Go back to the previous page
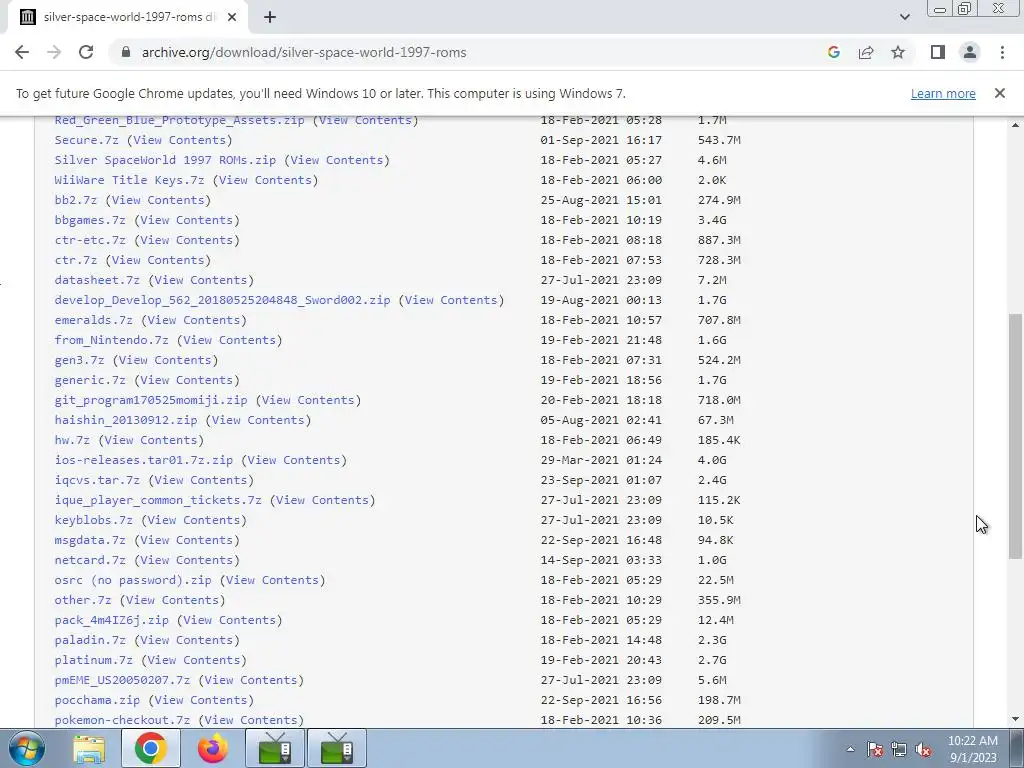The width and height of the screenshot is (1024, 768). (x=22, y=52)
